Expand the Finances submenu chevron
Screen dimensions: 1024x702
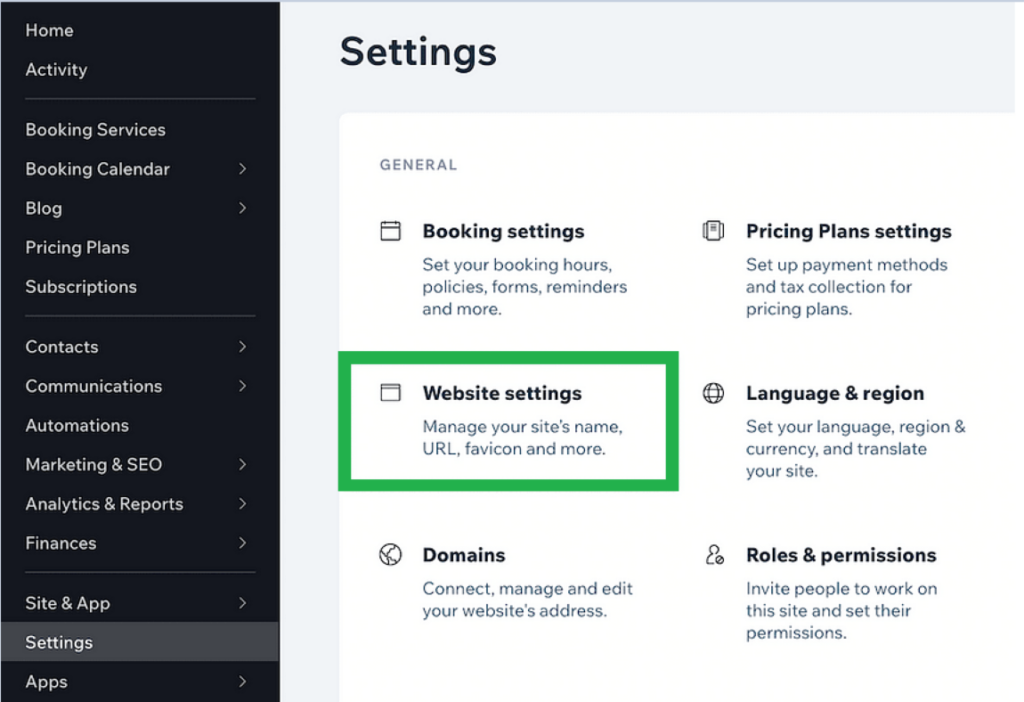pos(243,543)
